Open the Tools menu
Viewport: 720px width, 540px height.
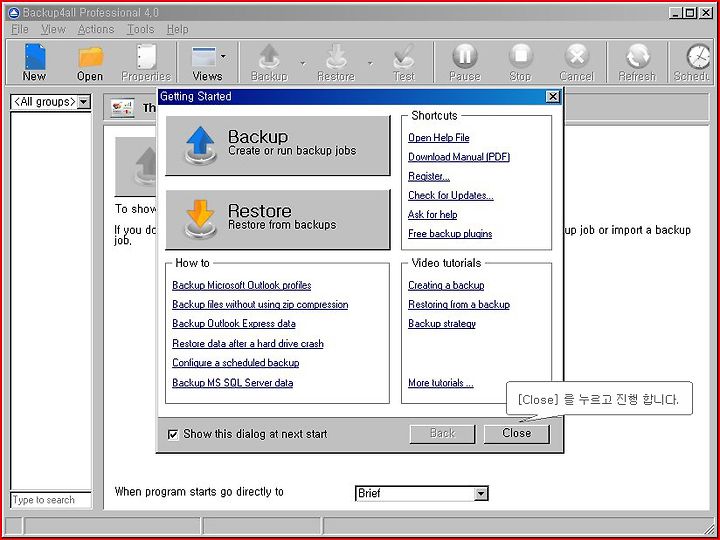(x=140, y=29)
